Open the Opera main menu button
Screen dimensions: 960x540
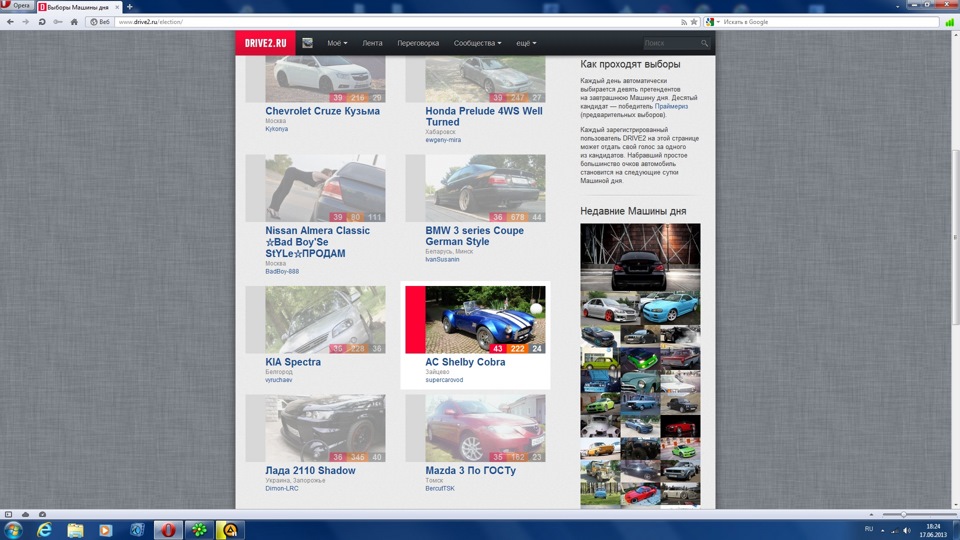17,6
